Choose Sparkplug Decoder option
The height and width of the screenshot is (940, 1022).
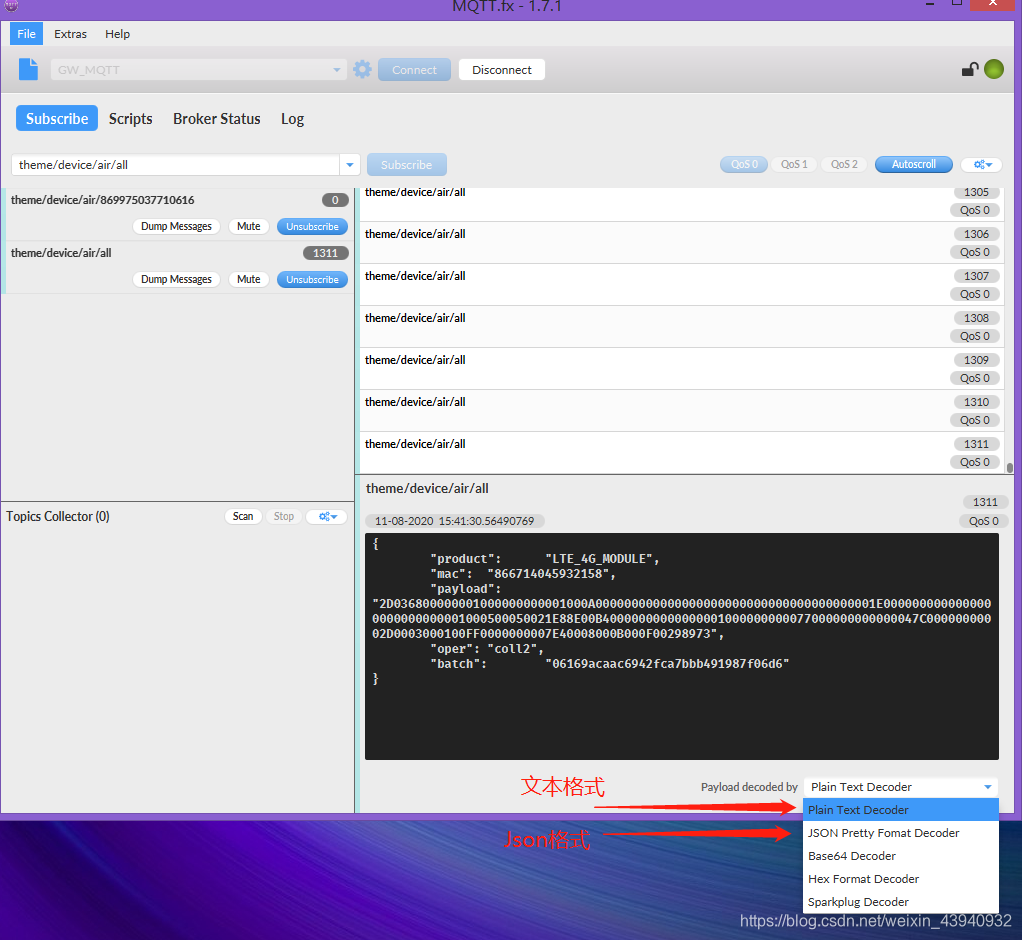(x=901, y=902)
